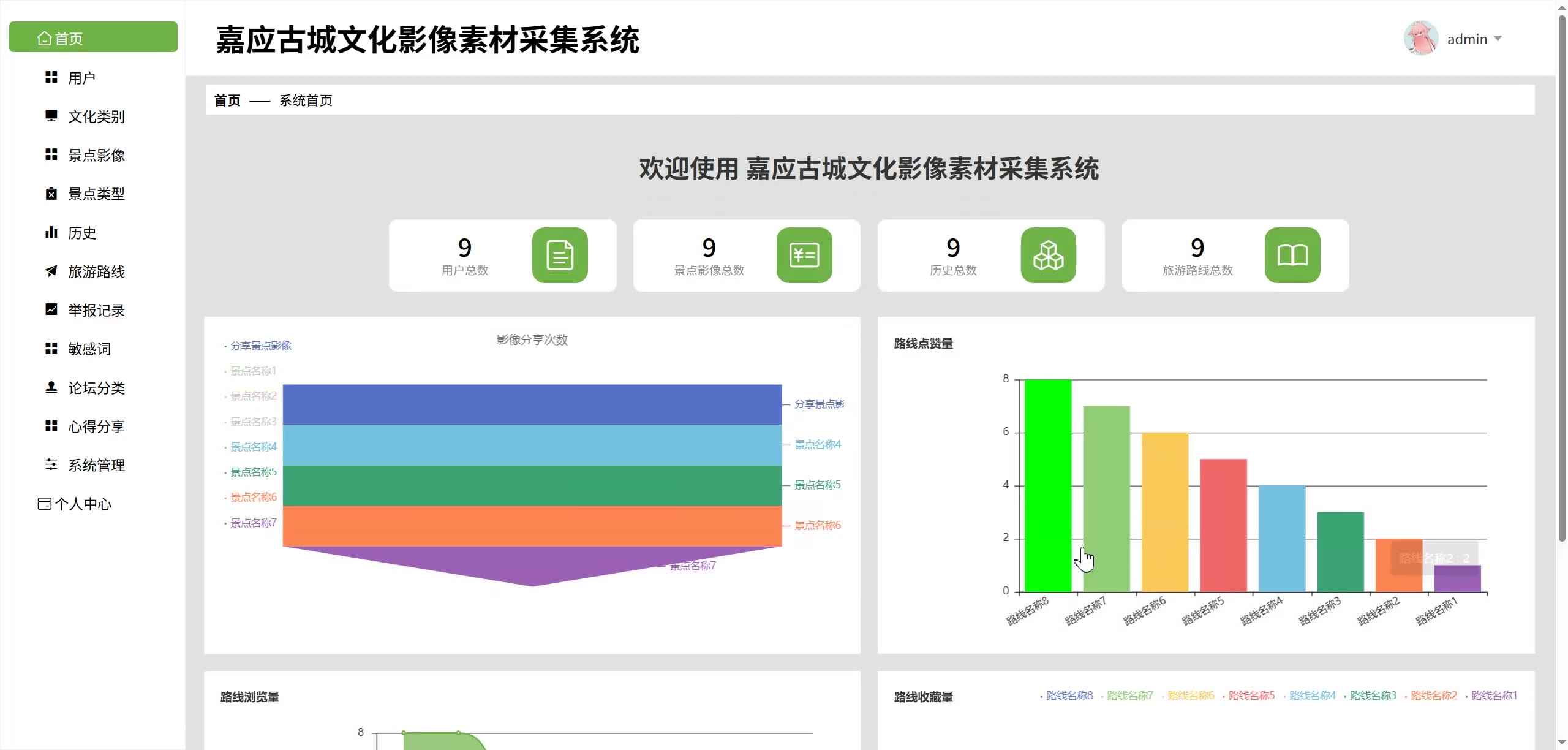The image size is (1568, 750).
Task: Click 首页 in the breadcrumb
Action: (x=227, y=100)
